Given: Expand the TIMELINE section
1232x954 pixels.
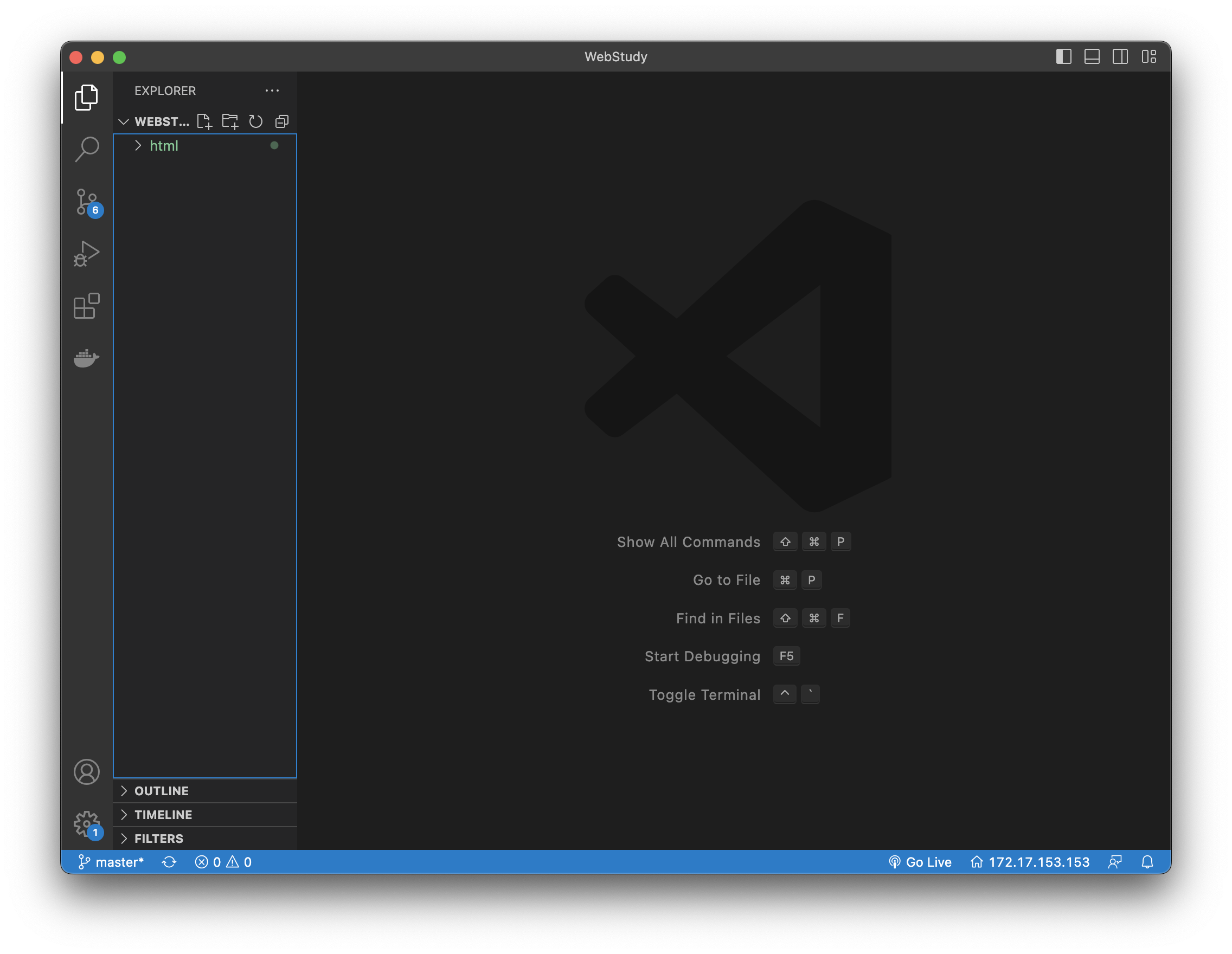Looking at the screenshot, I should [205, 815].
